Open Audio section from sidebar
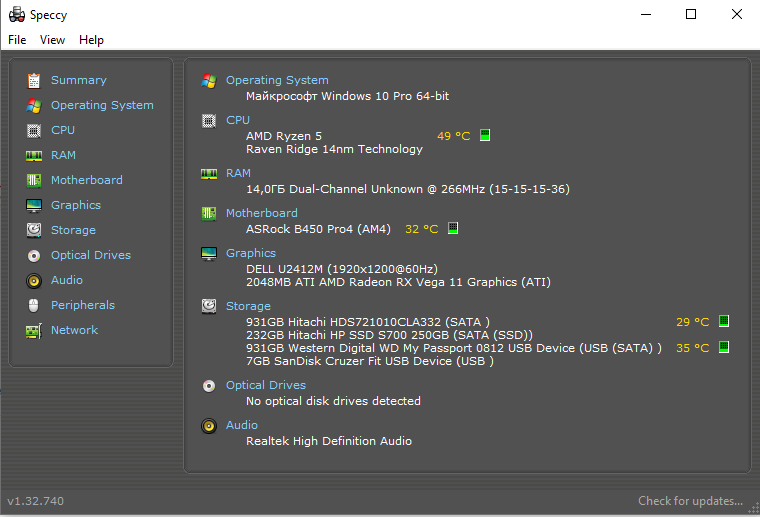The image size is (760, 517). point(67,281)
